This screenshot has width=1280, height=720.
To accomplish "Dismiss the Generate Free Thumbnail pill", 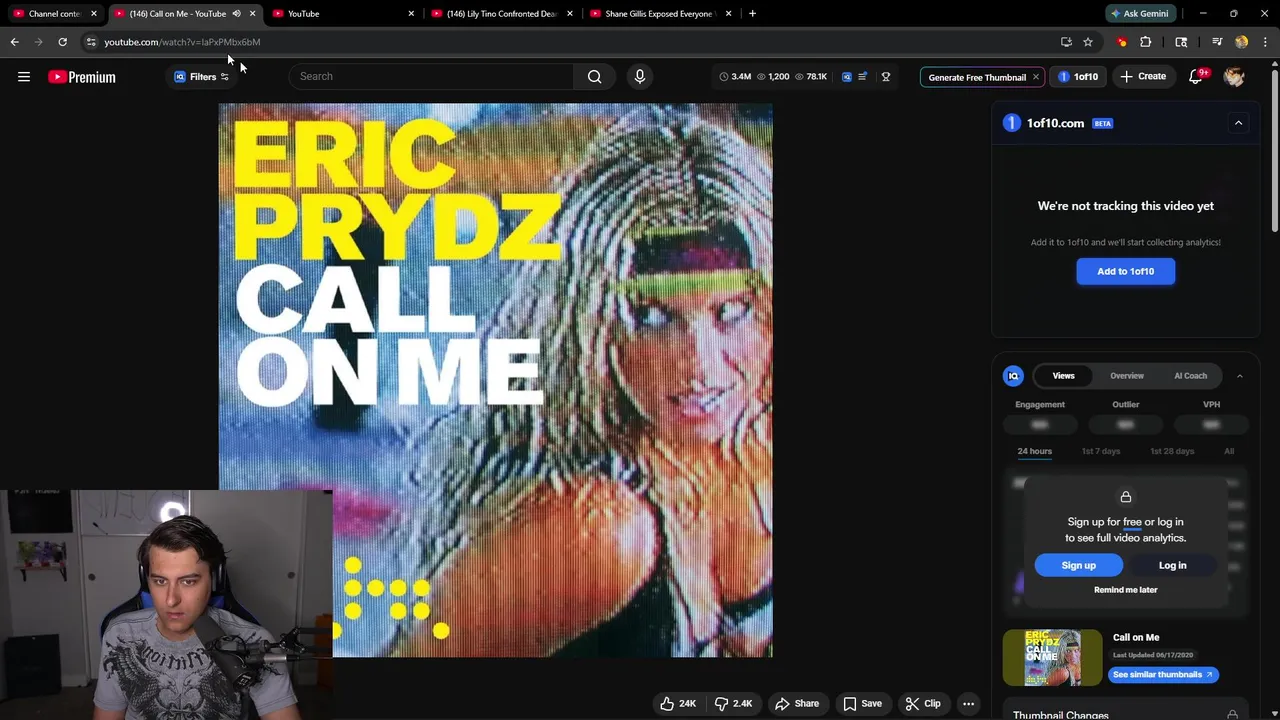I will pyautogui.click(x=1036, y=77).
